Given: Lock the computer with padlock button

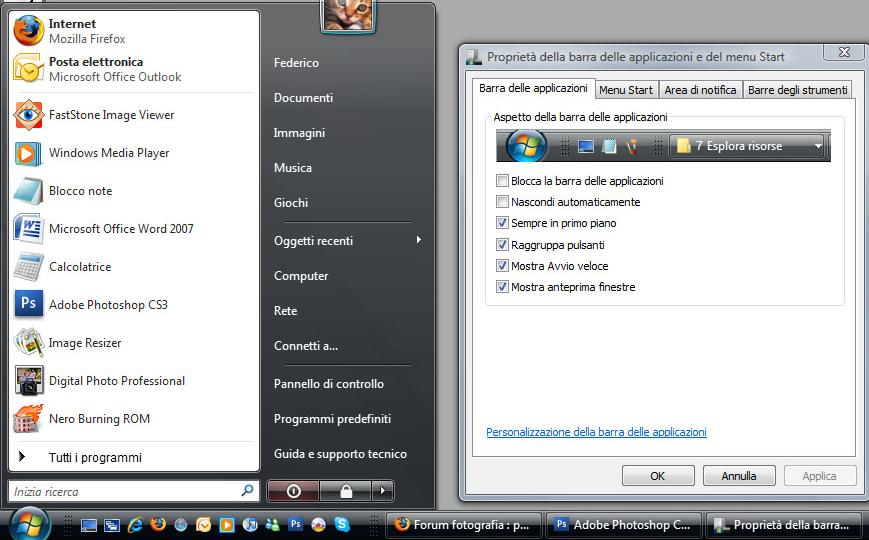Looking at the screenshot, I should tap(345, 491).
